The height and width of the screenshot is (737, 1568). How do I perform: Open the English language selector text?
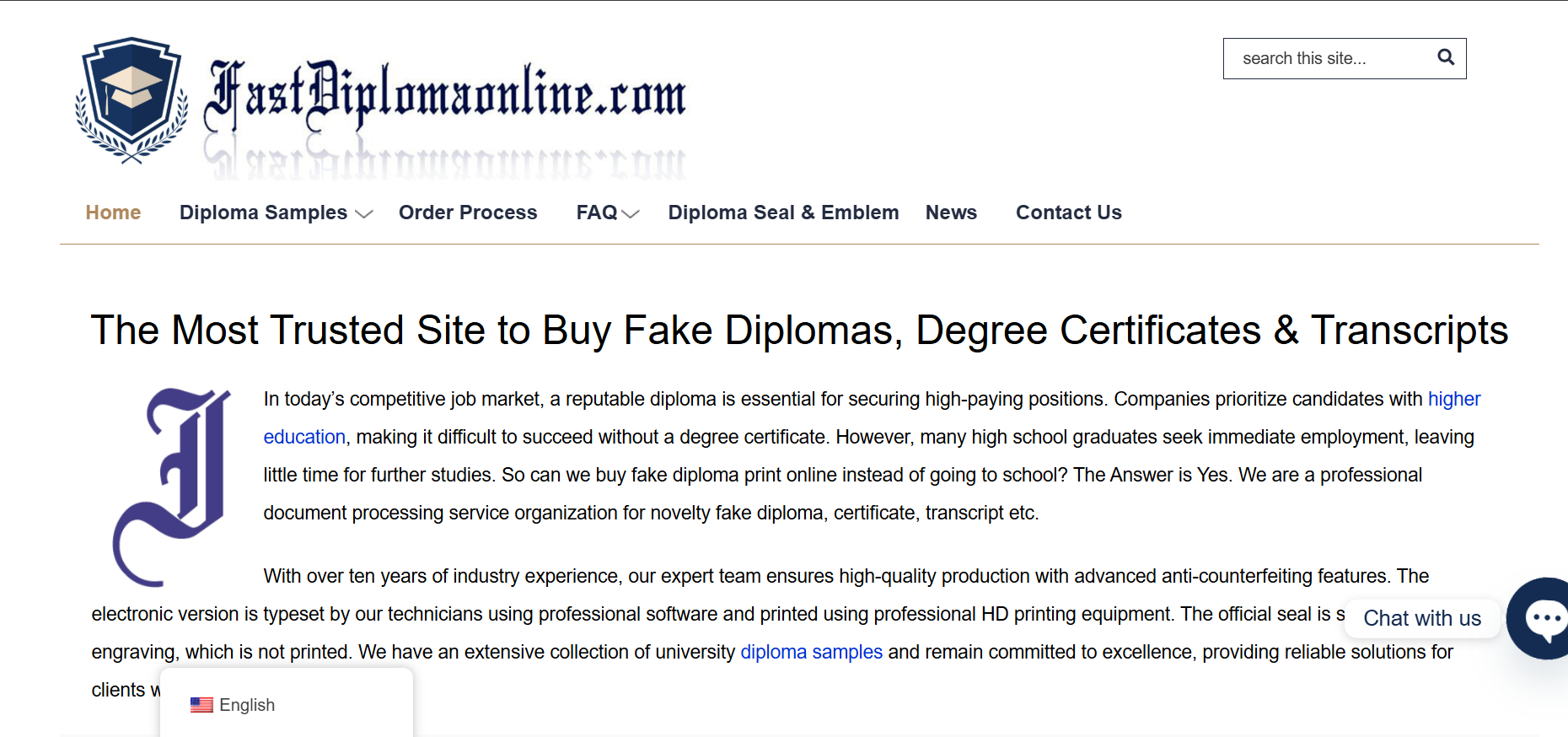pos(247,705)
